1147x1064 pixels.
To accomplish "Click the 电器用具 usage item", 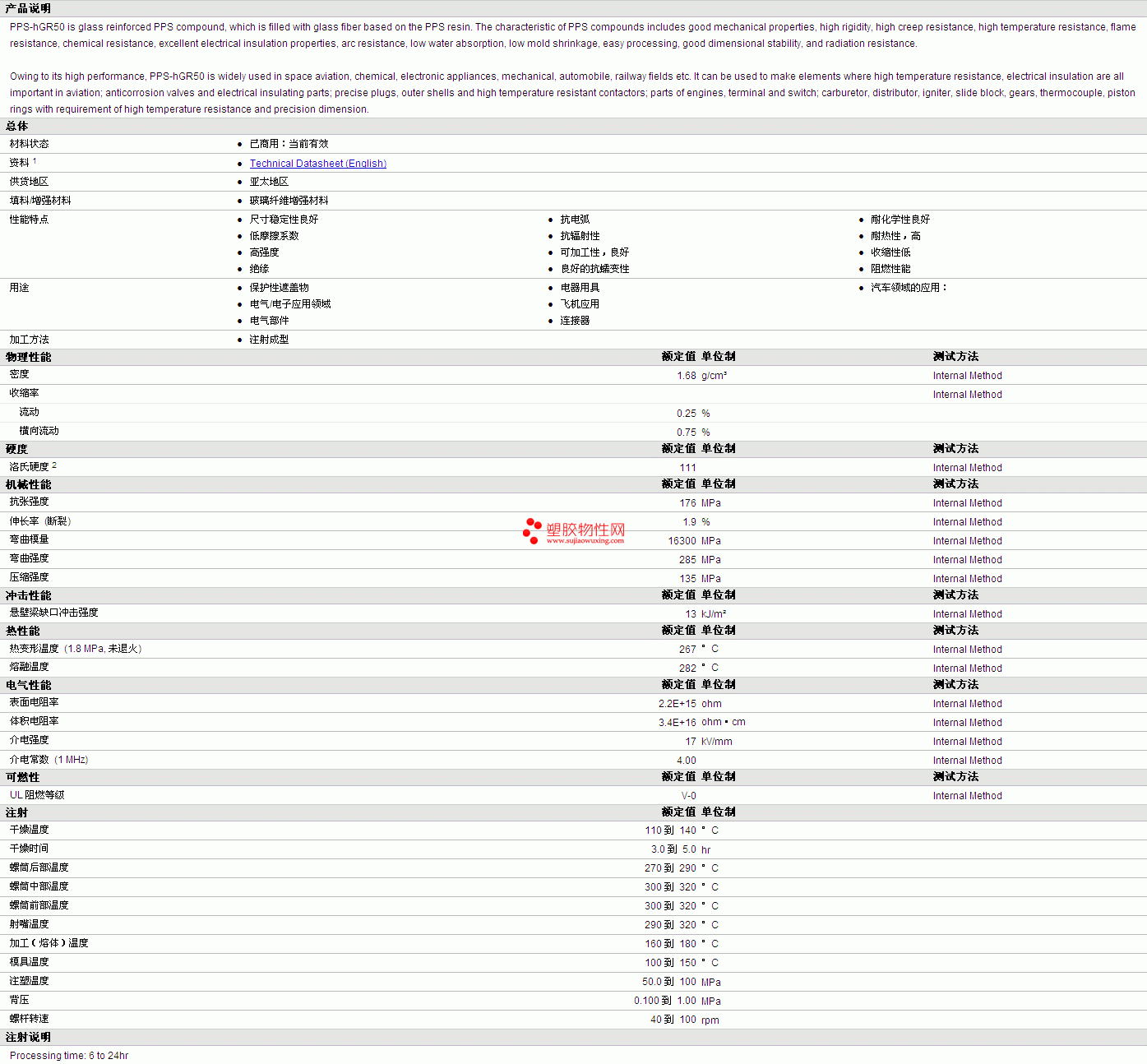I will 580,288.
